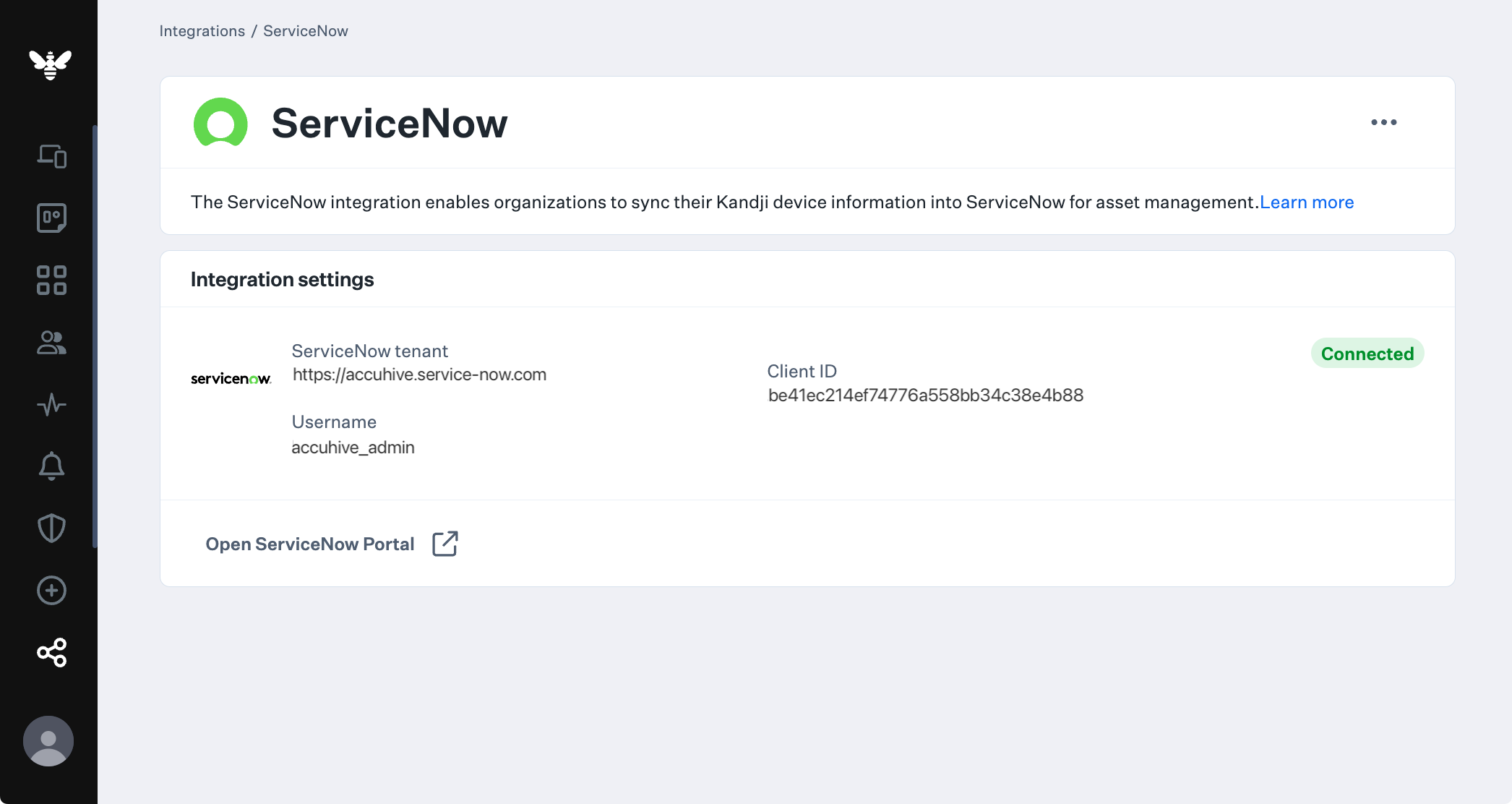Viewport: 1512px width, 804px height.
Task: Click the sidebar scrollbar
Action: click(x=95, y=336)
